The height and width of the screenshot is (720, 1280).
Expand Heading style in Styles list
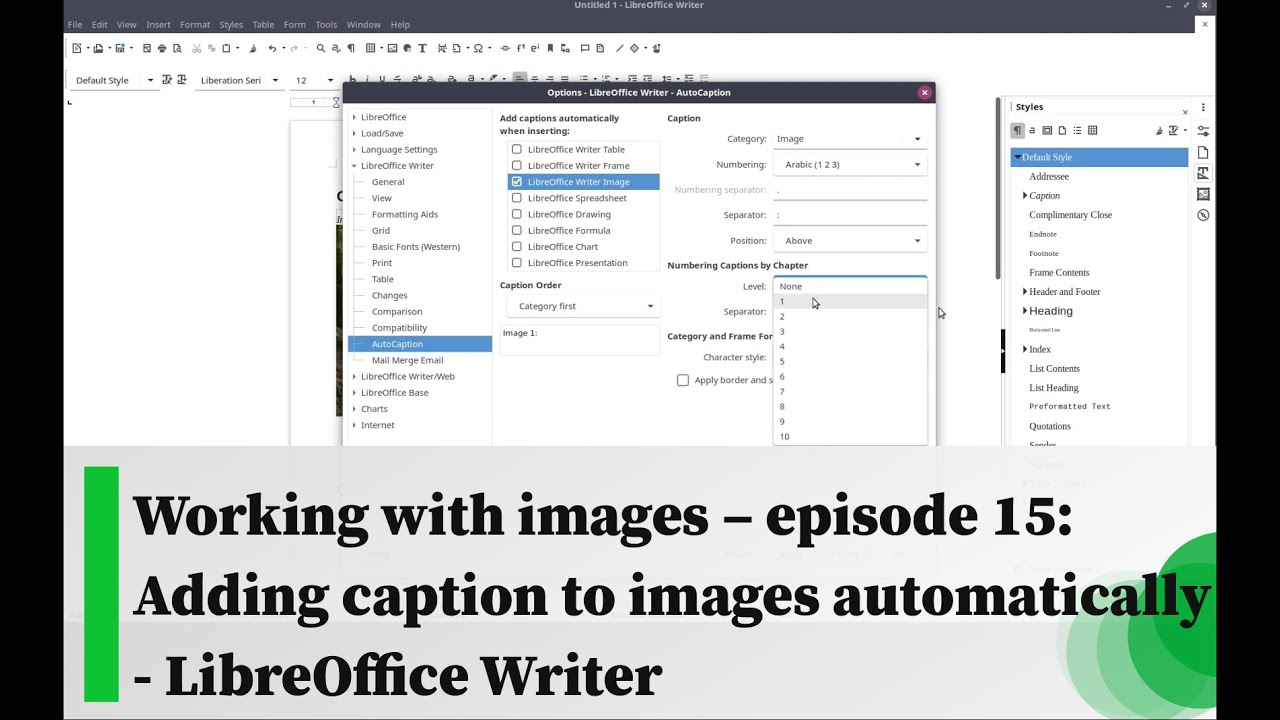tap(1025, 311)
